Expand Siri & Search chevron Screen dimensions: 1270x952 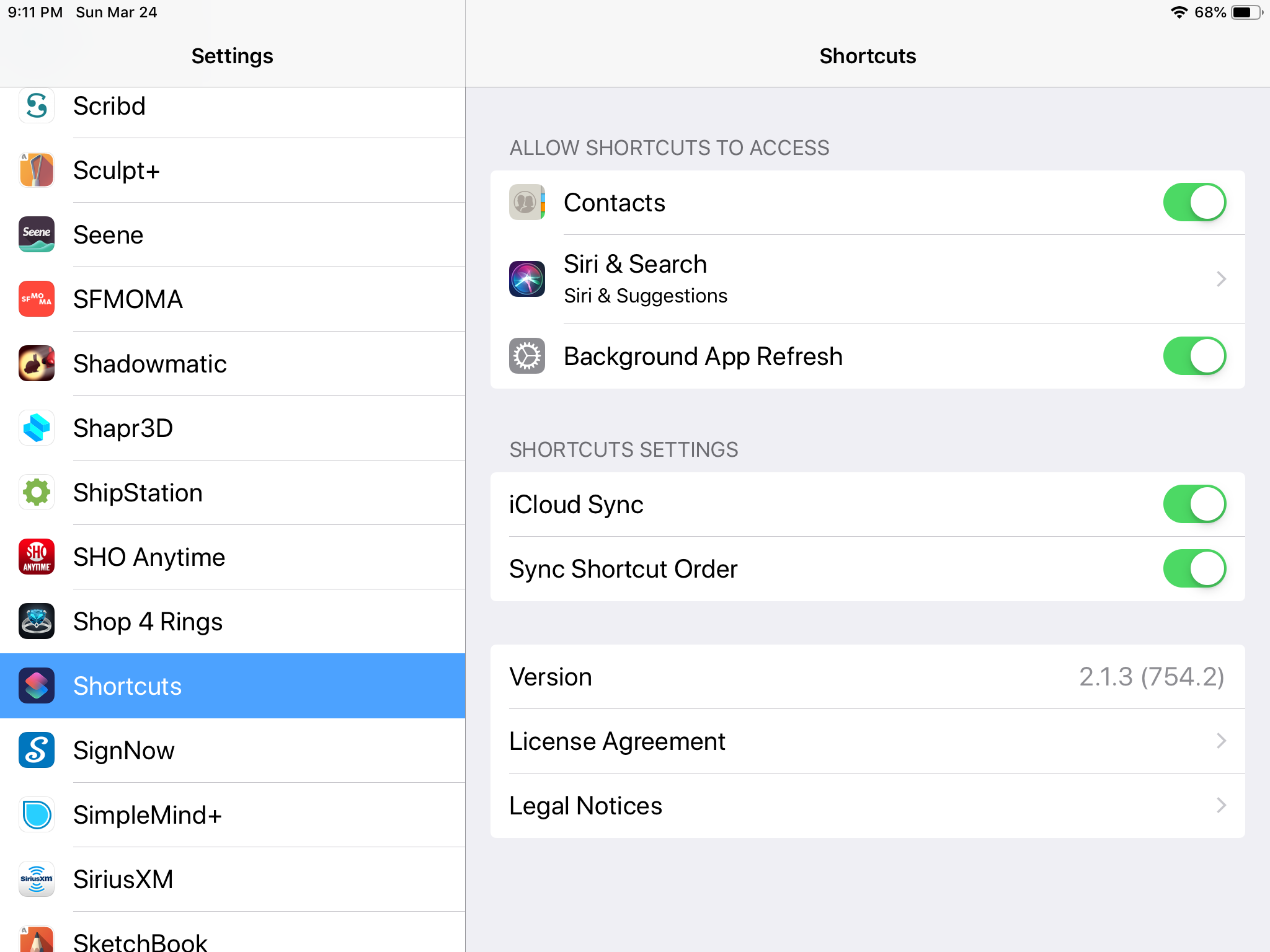pyautogui.click(x=1221, y=279)
